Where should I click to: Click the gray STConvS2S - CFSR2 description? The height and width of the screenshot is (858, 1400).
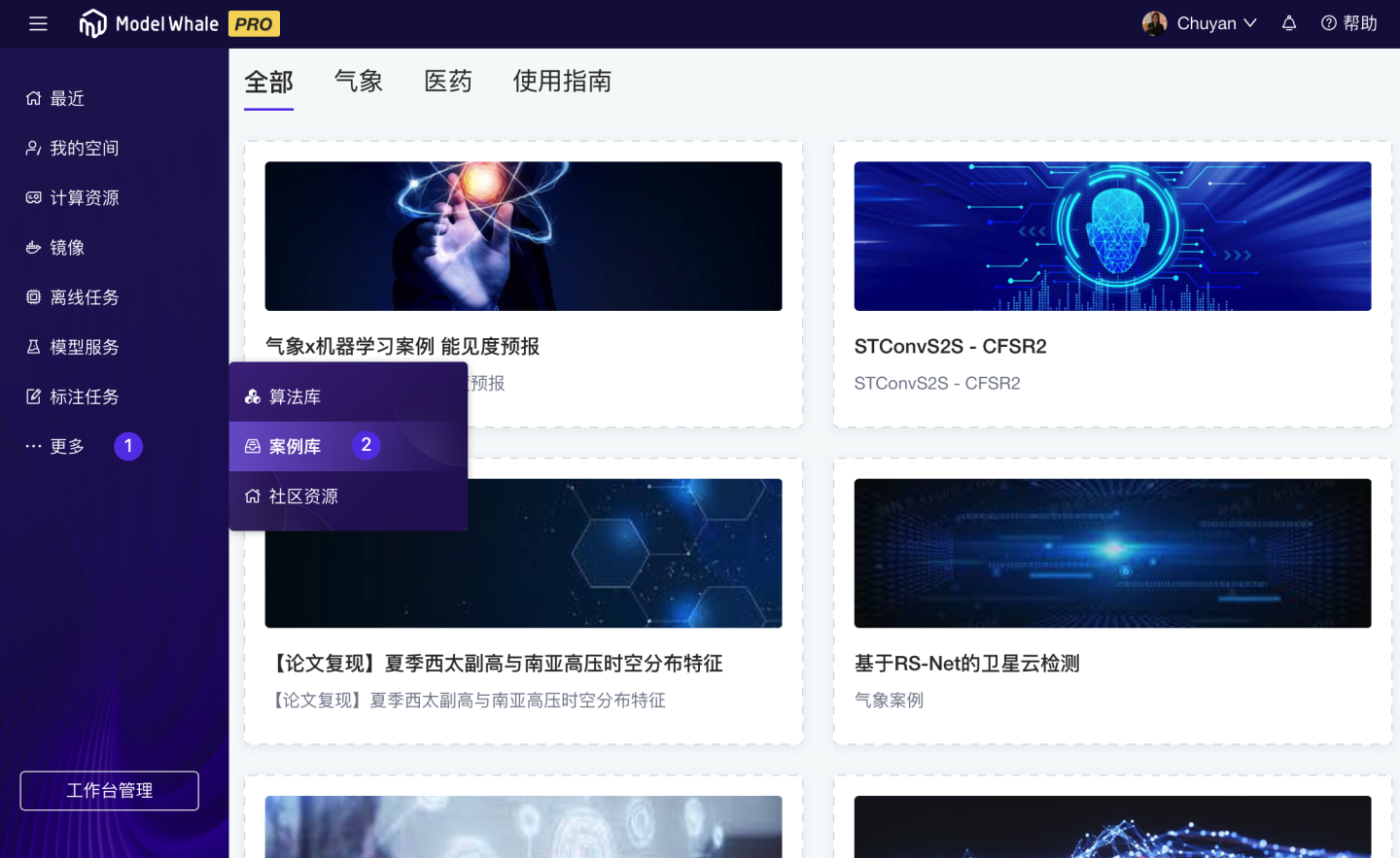937,383
